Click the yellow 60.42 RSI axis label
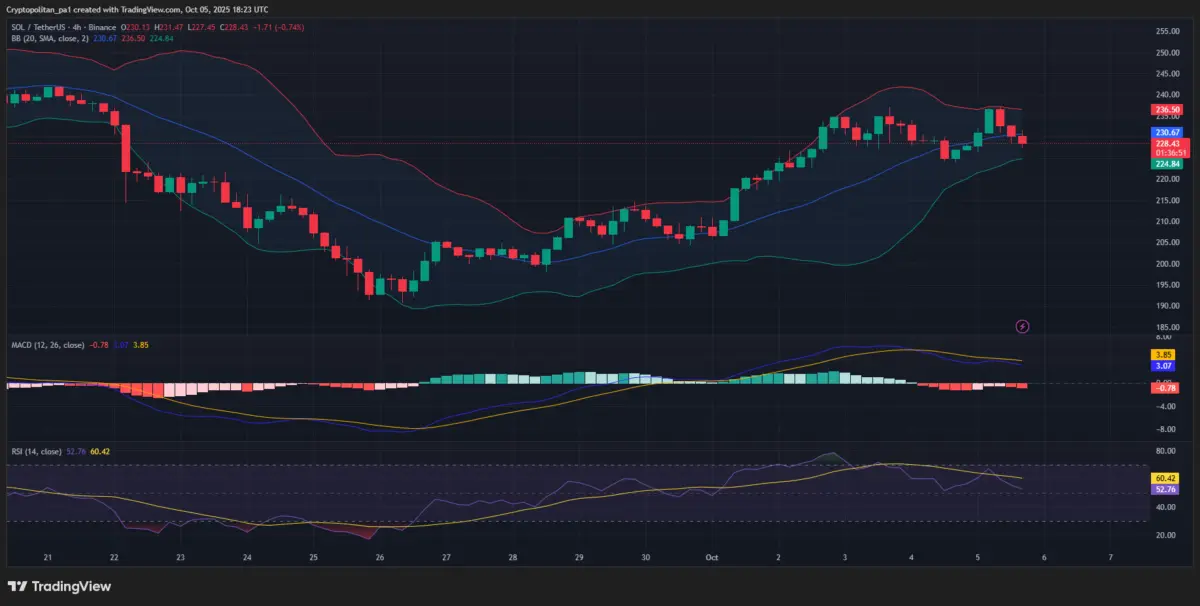The height and width of the screenshot is (606, 1200). tap(1163, 479)
